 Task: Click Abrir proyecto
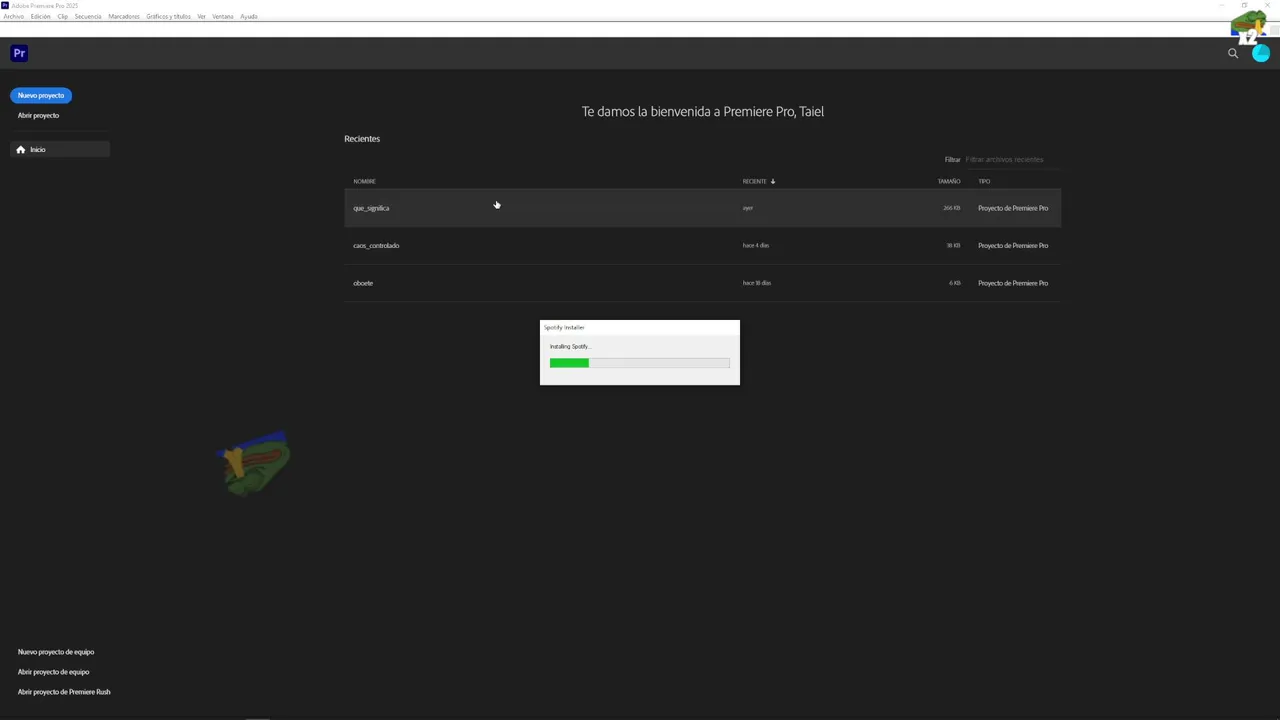point(38,115)
